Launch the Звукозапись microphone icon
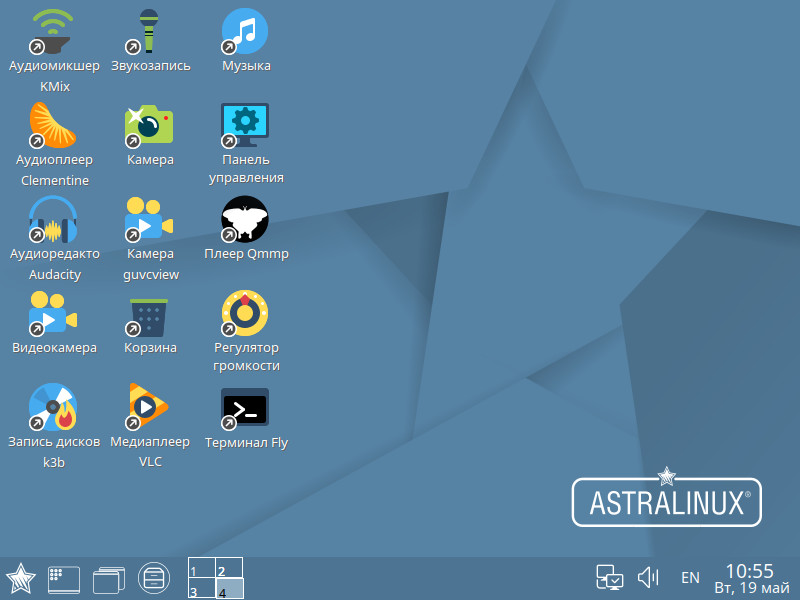This screenshot has height=600, width=800. [148, 32]
